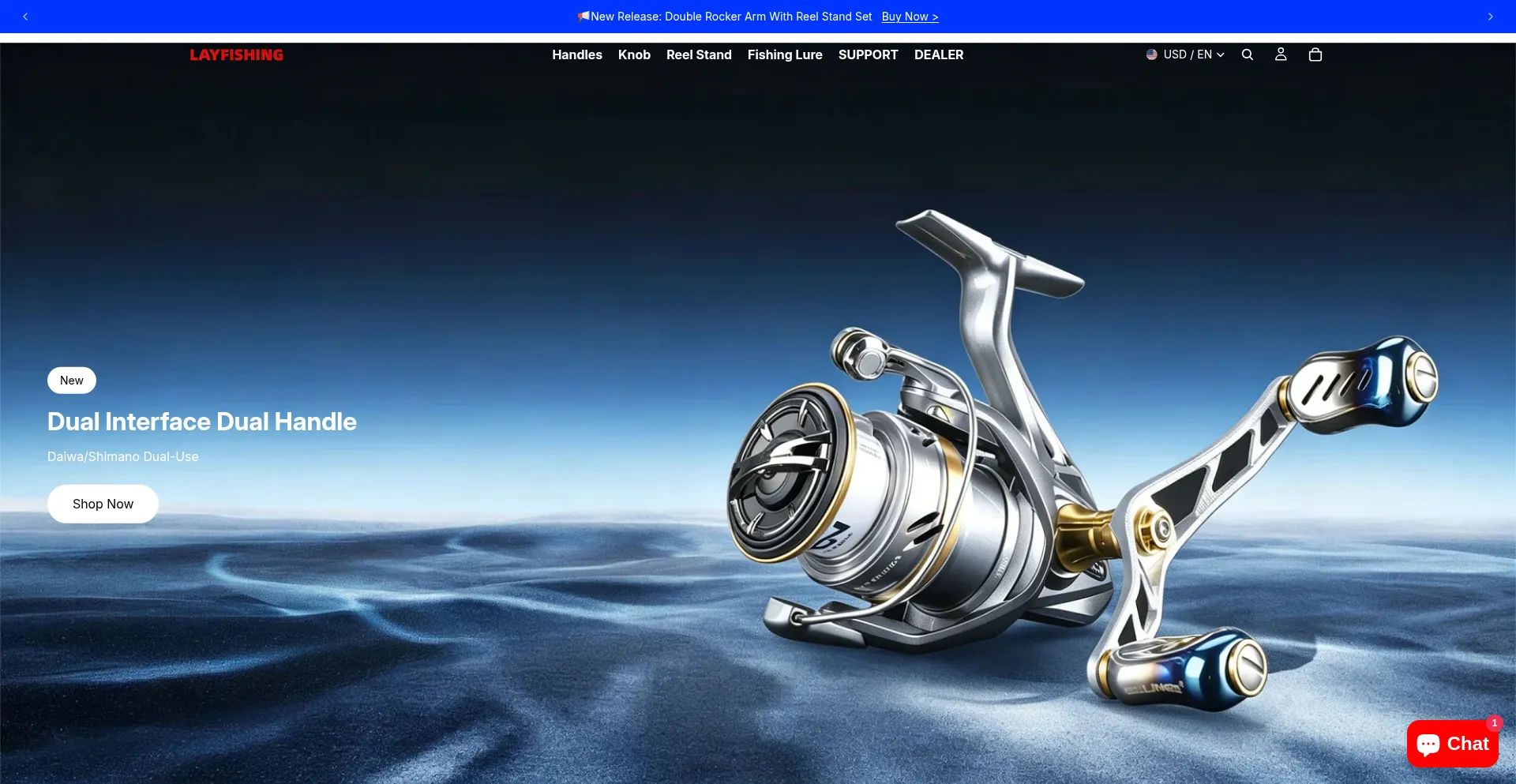Viewport: 1516px width, 784px height.
Task: Show next announcement with right arrow
Action: (x=1490, y=17)
